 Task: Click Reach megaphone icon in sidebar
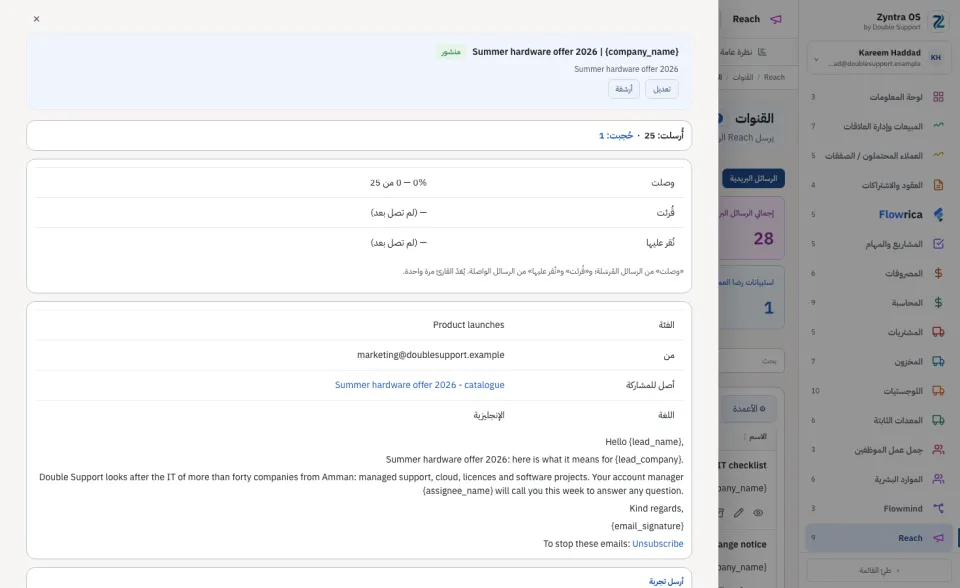[x=938, y=538]
